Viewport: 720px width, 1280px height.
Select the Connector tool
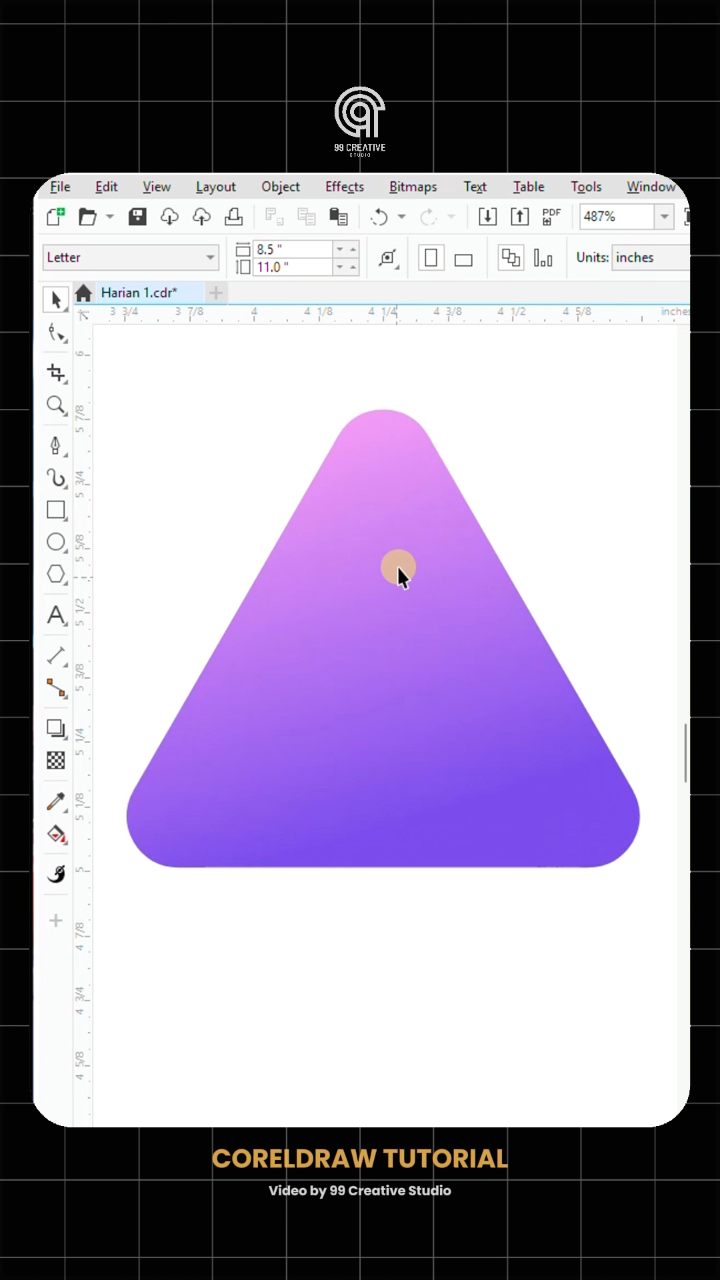pyautogui.click(x=56, y=688)
